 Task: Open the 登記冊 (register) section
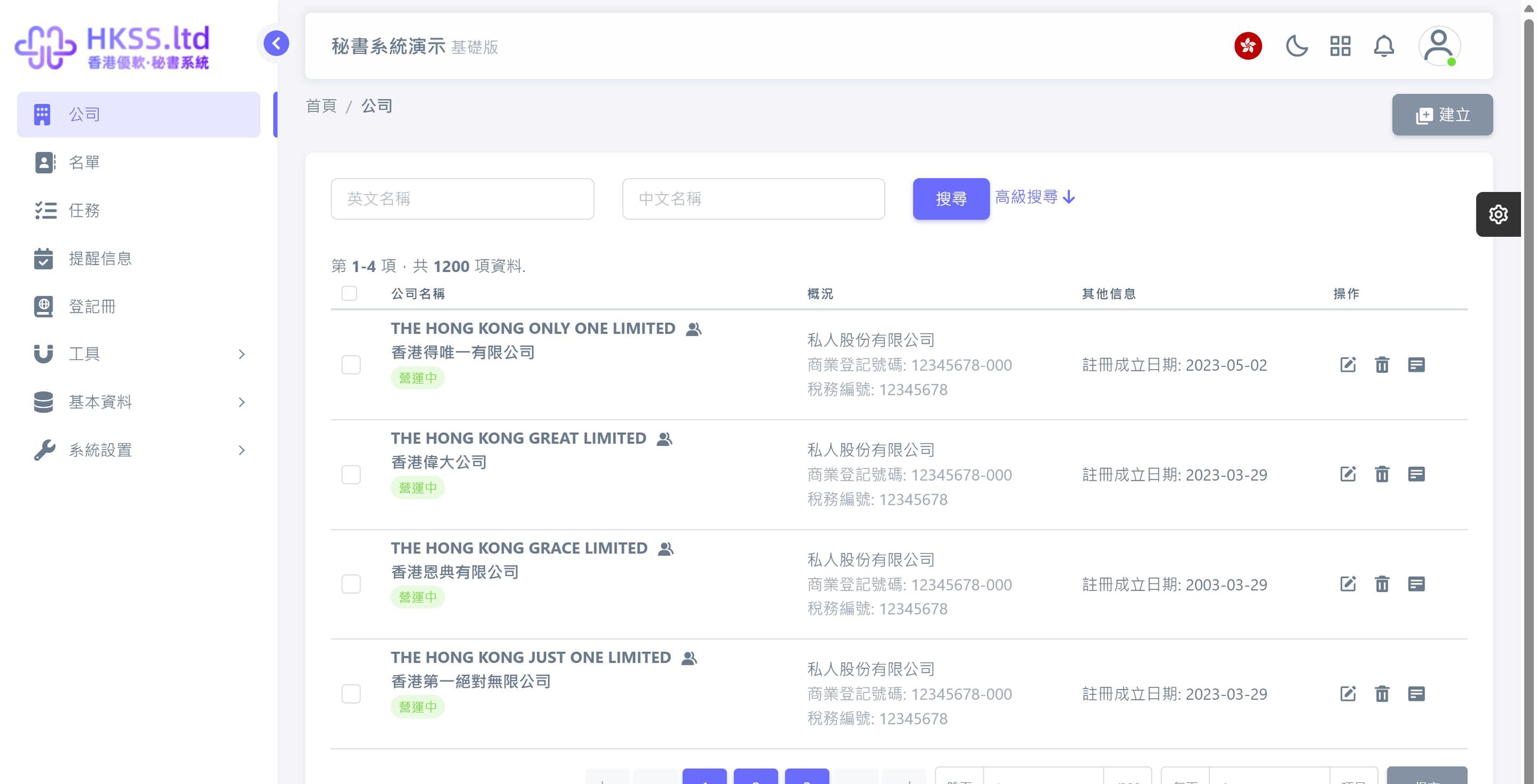click(x=91, y=306)
